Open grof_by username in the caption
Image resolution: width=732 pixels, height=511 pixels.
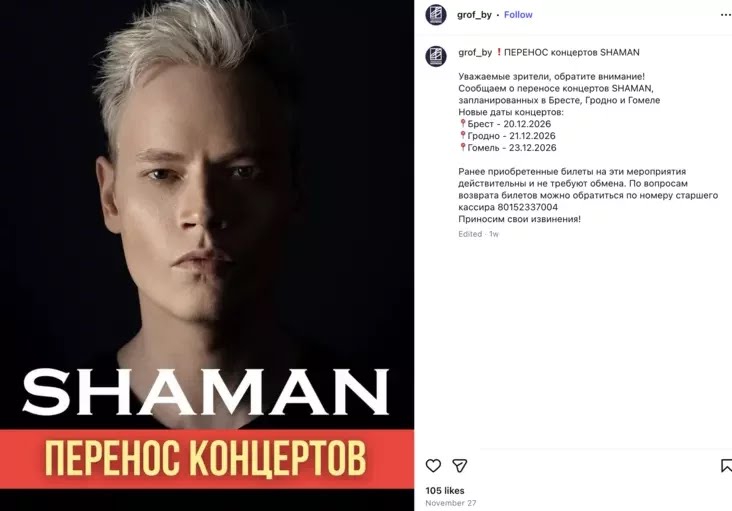point(475,52)
